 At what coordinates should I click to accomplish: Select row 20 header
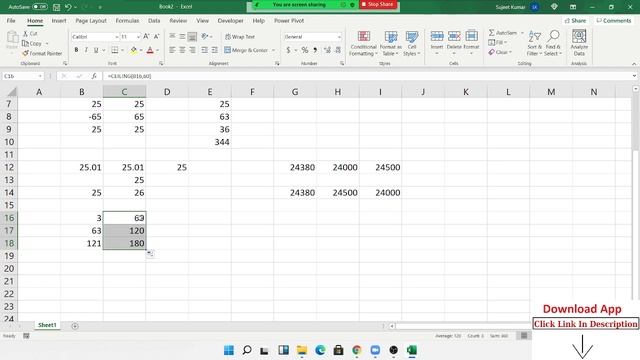9,269
